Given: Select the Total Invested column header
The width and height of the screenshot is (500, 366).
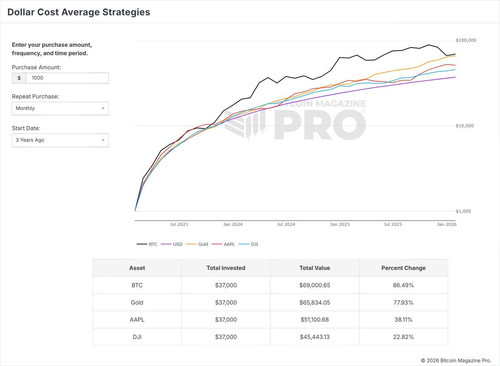Looking at the screenshot, I should (226, 268).
